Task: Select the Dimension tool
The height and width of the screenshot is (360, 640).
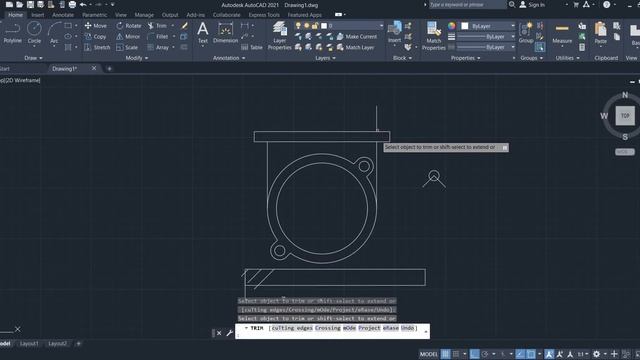Action: [225, 33]
